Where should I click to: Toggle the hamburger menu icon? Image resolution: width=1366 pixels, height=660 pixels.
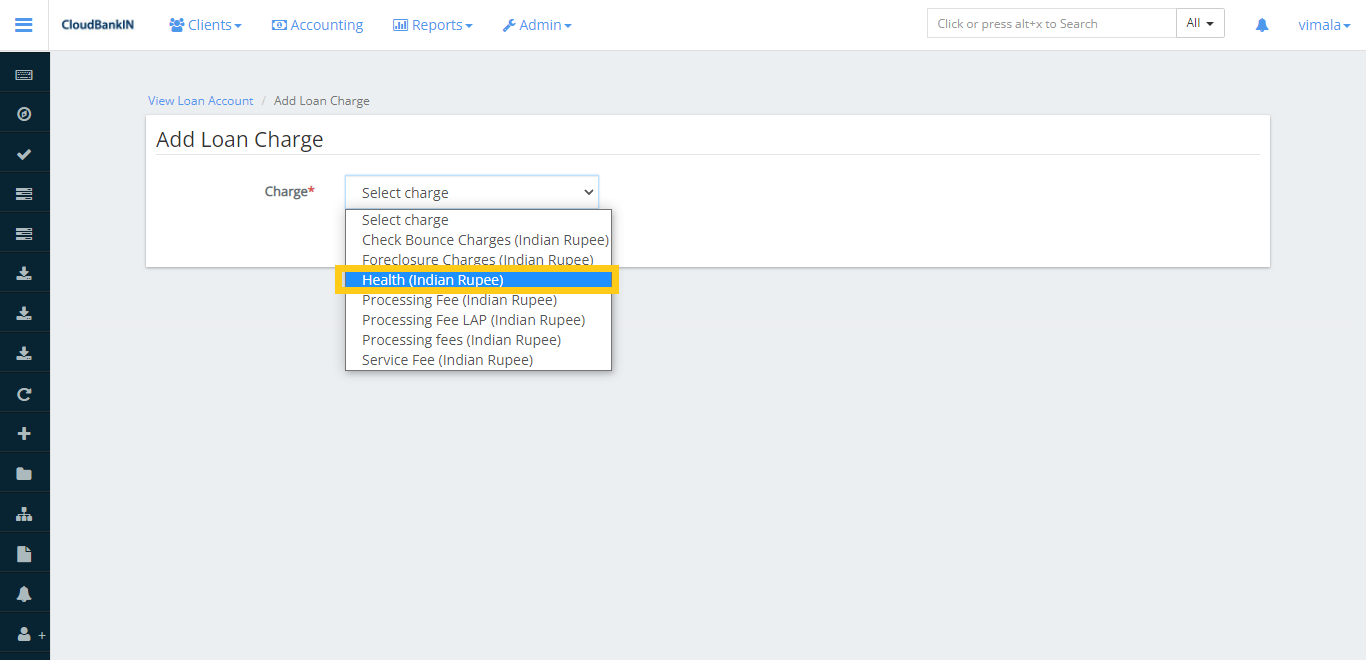[24, 25]
